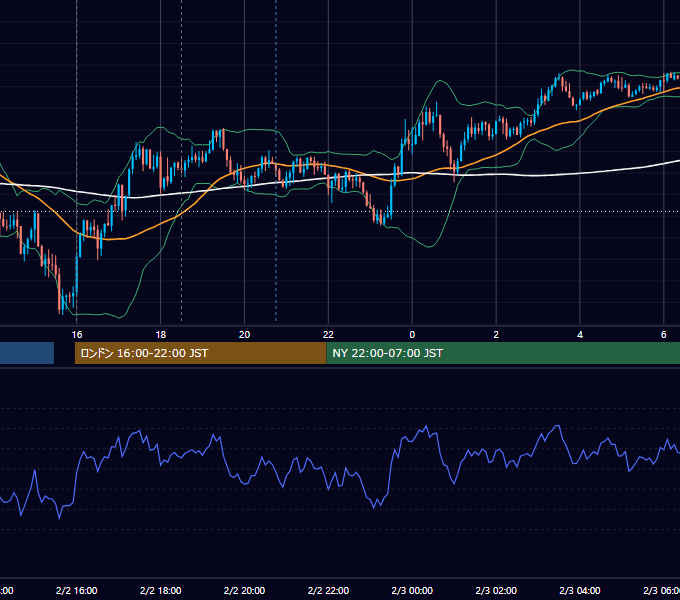Select the blue session bar left of ロンドン
The image size is (680, 600).
tap(27, 353)
